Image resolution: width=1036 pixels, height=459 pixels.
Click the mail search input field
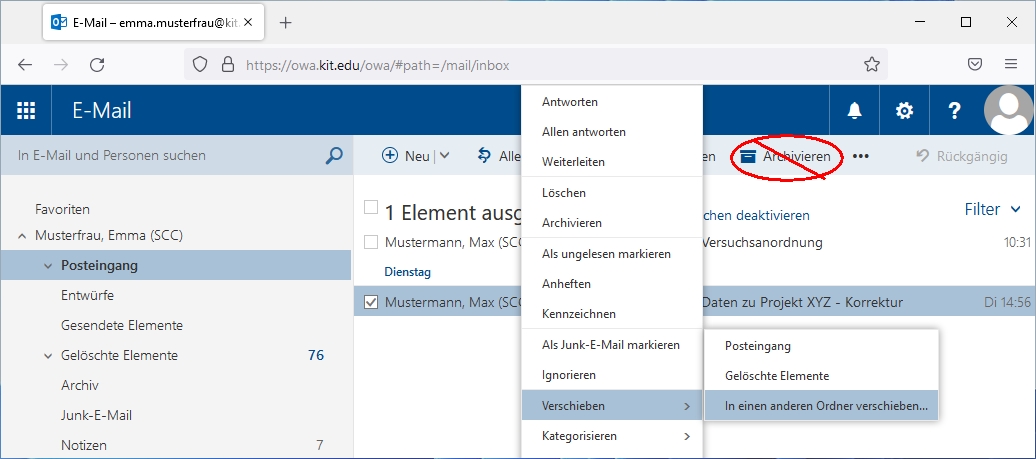(165, 156)
